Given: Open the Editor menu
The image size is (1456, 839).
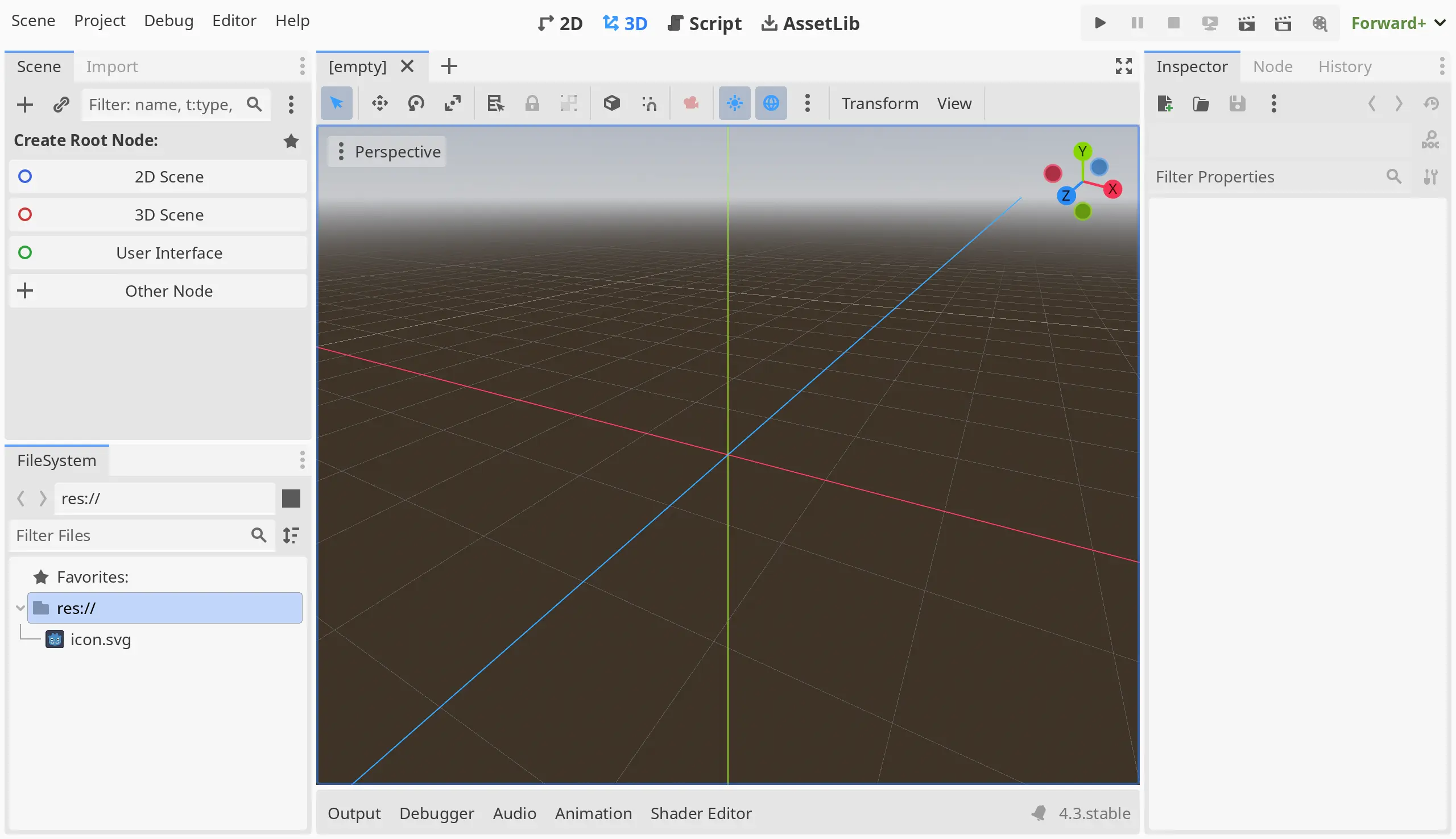Looking at the screenshot, I should point(234,20).
